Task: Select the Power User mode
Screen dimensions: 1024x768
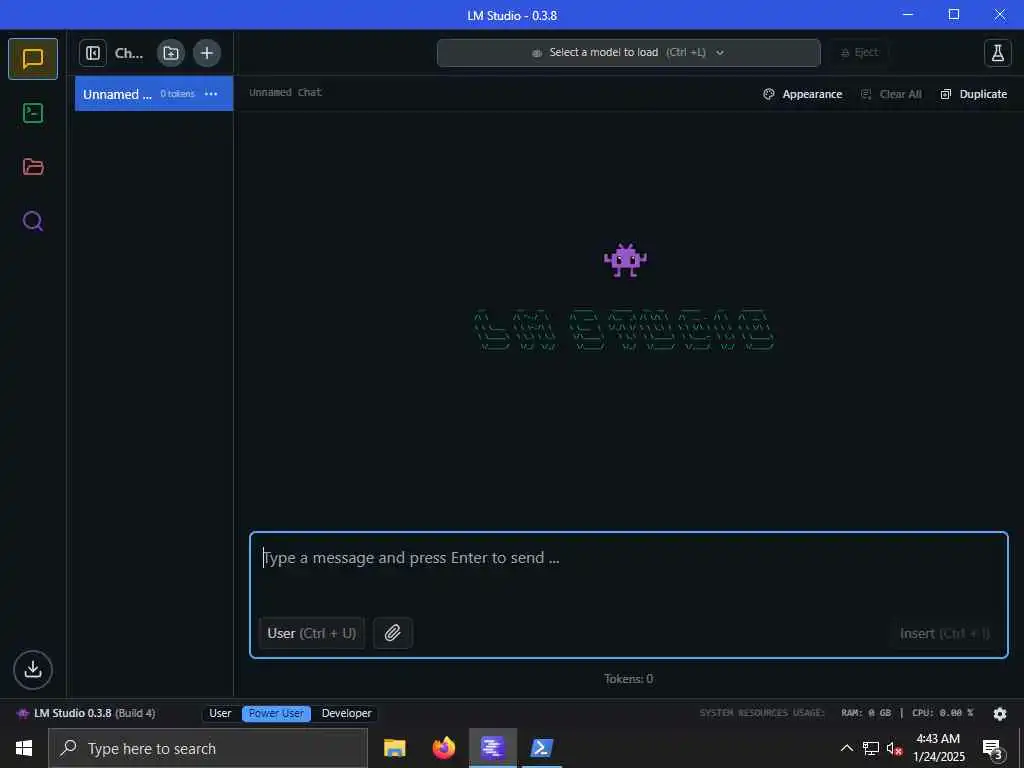Action: (x=276, y=713)
